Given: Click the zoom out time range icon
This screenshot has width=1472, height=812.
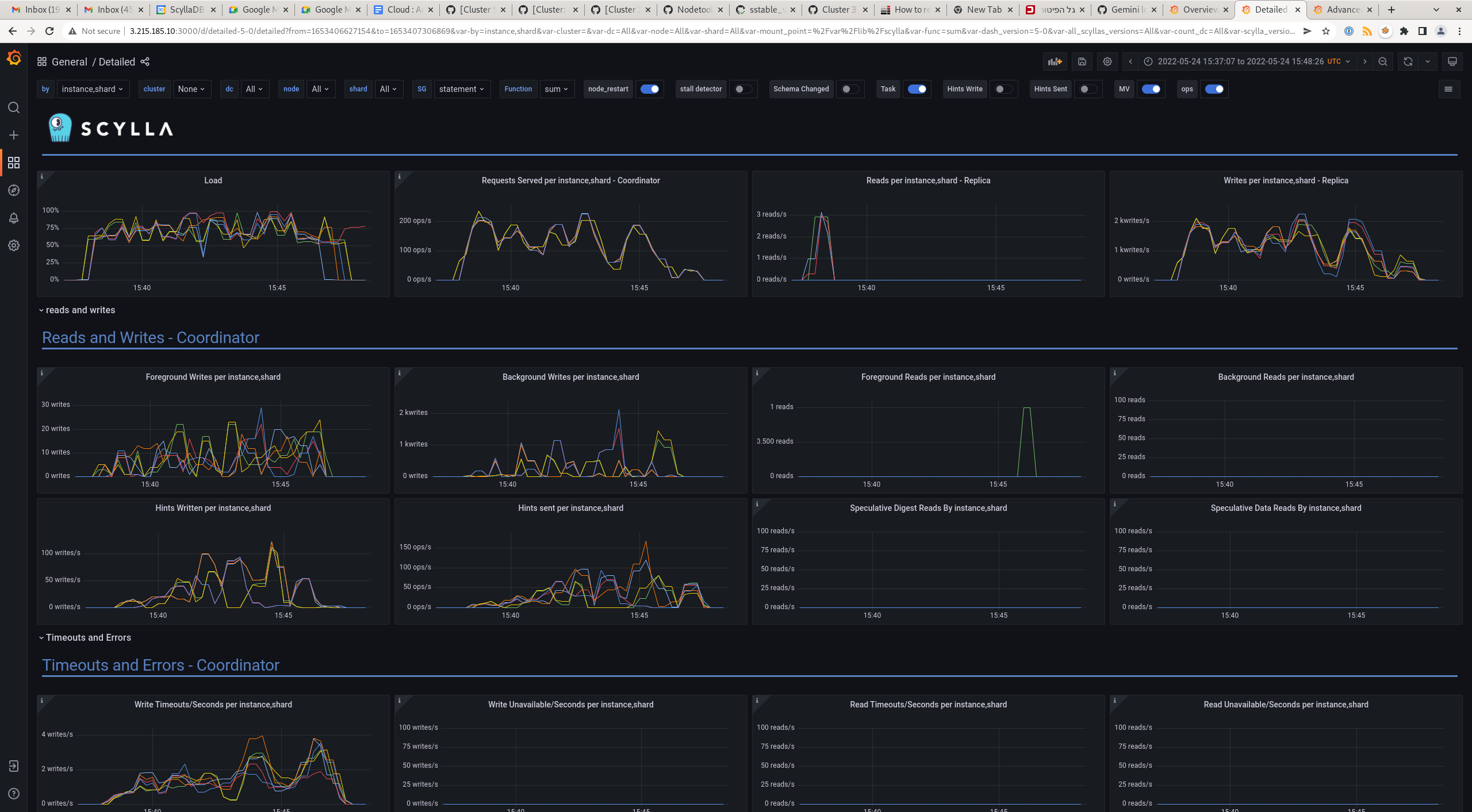Looking at the screenshot, I should coord(1382,61).
